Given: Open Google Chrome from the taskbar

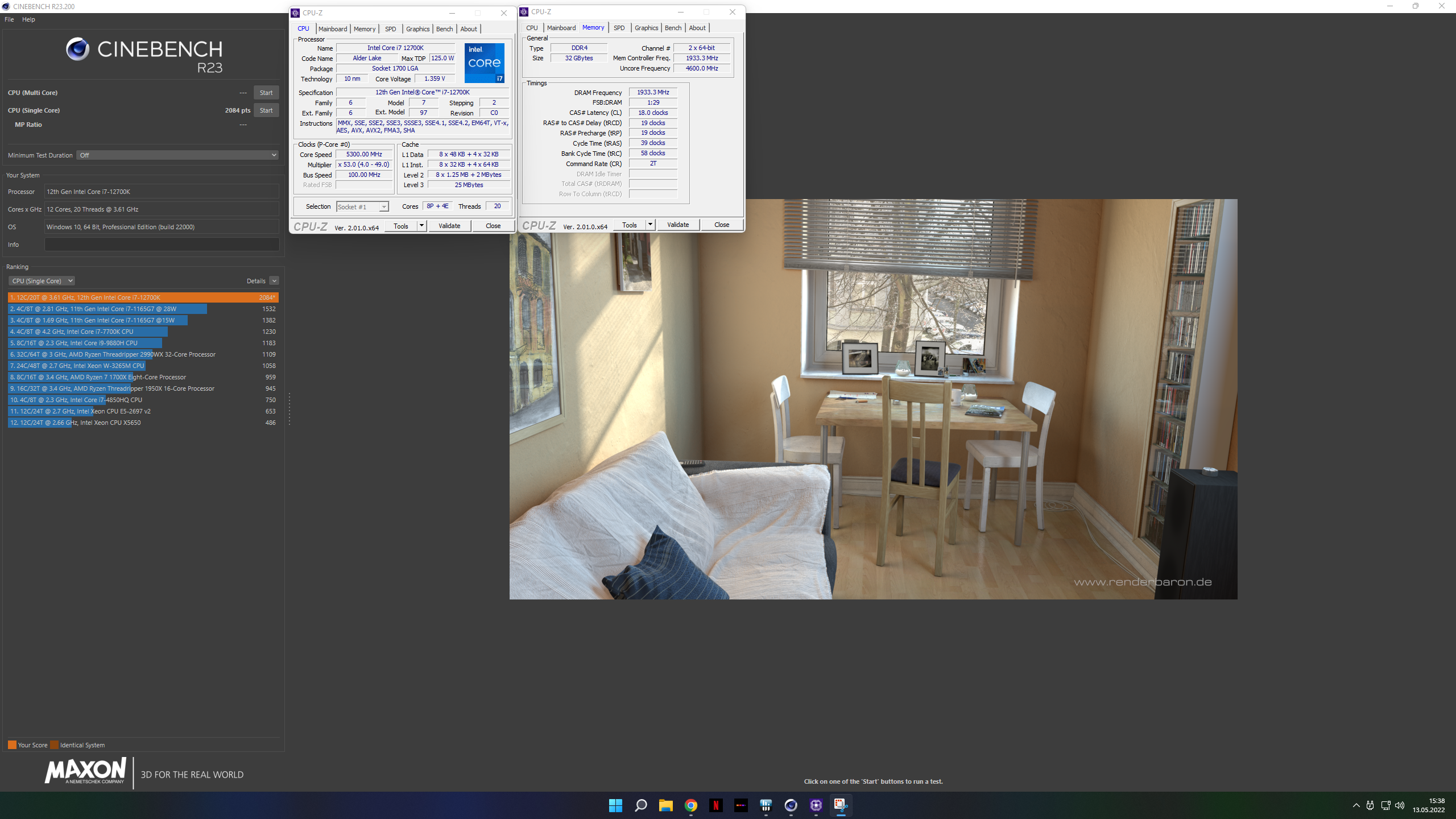Looking at the screenshot, I should pos(691,805).
